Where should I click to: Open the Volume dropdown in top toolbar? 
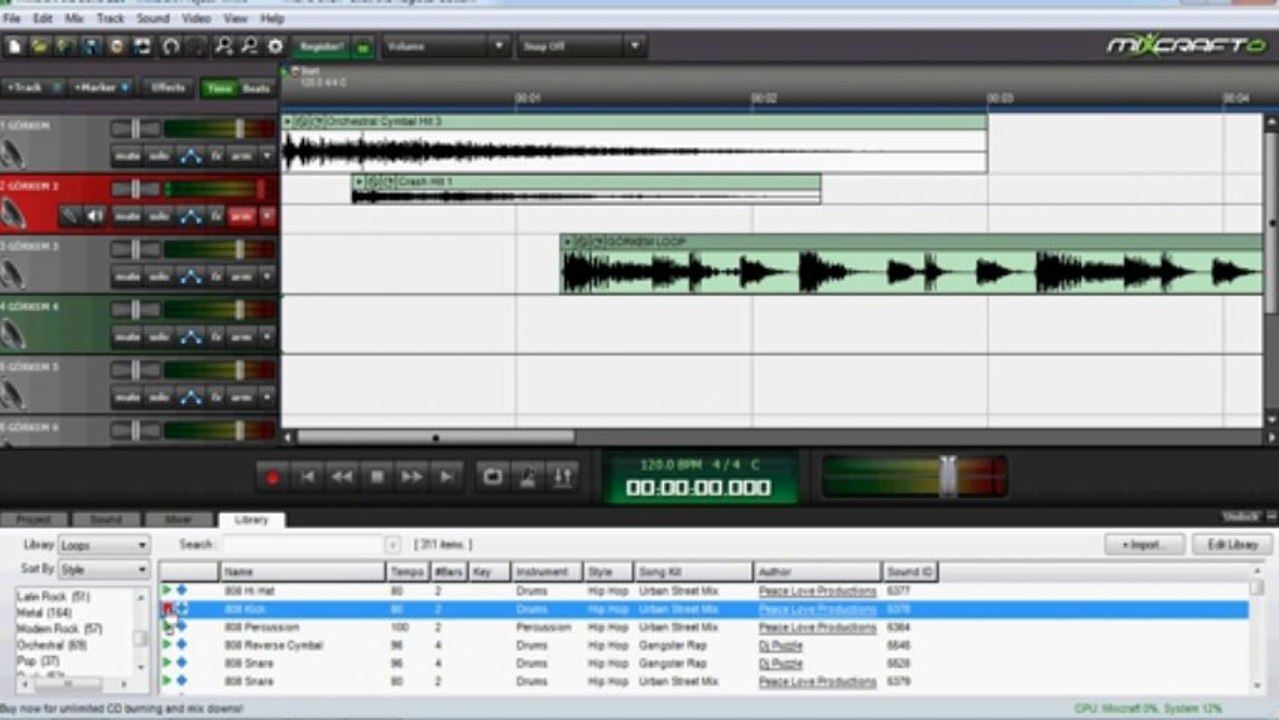[x=446, y=46]
